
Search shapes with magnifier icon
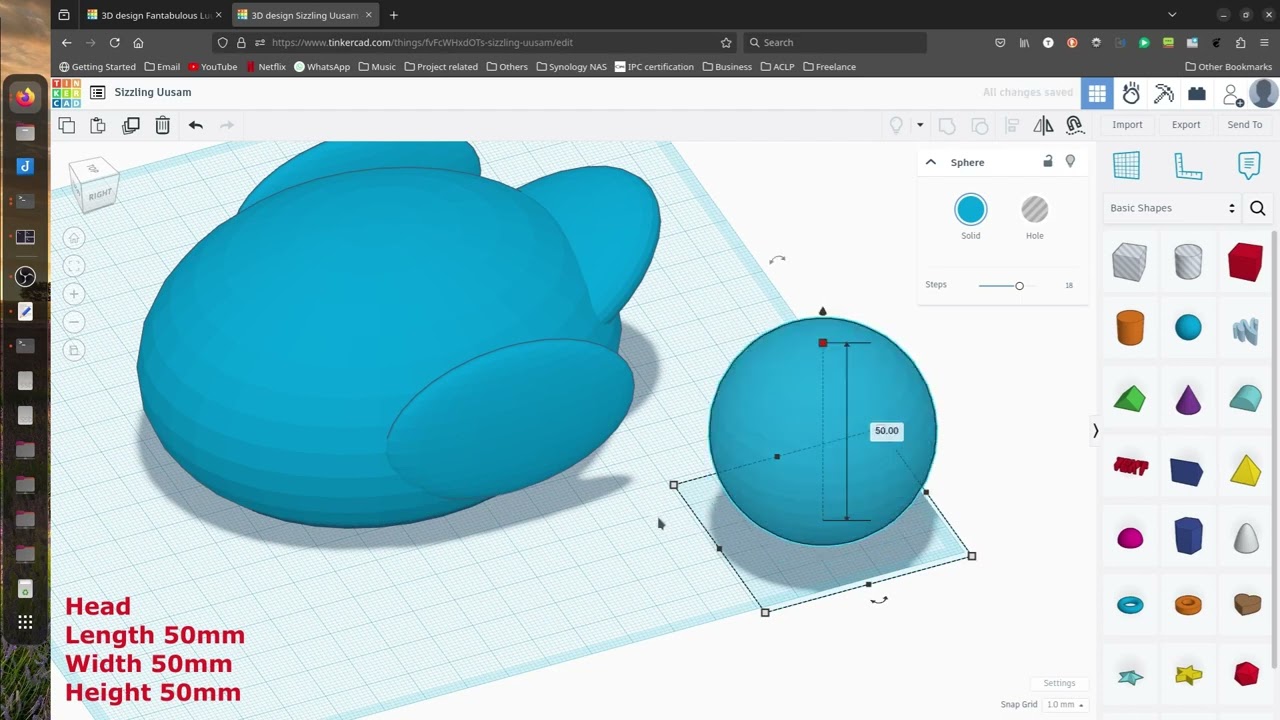1258,208
